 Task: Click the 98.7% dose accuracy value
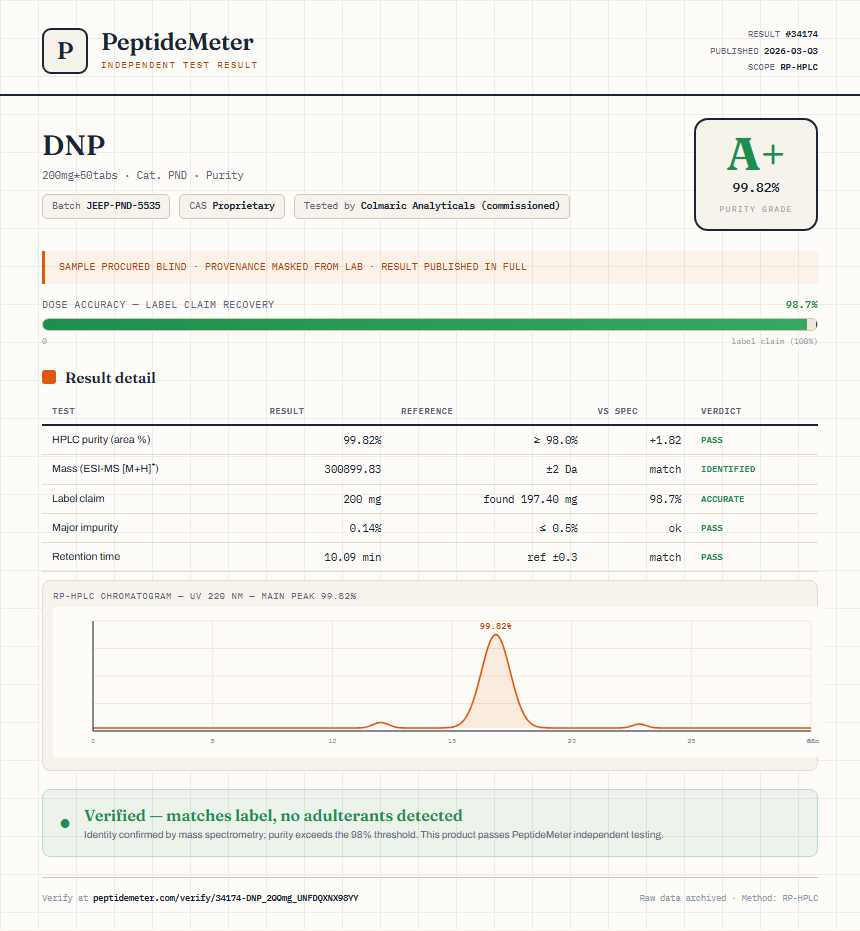click(x=801, y=305)
